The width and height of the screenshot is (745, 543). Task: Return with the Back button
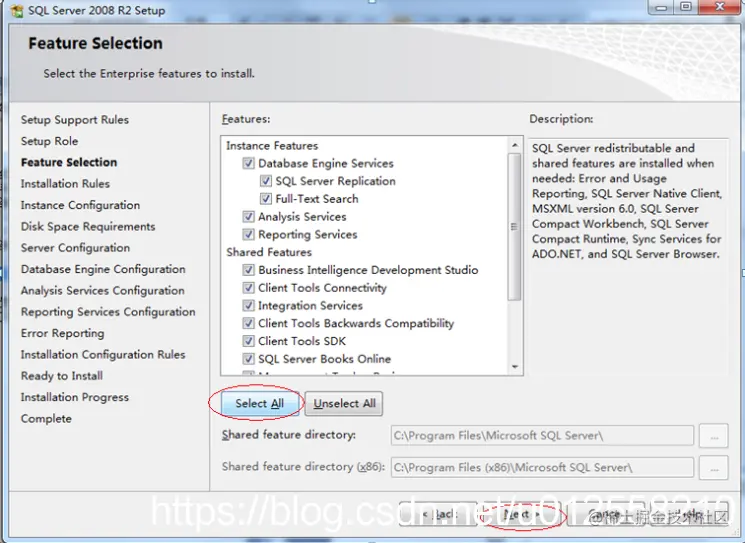pyautogui.click(x=439, y=514)
